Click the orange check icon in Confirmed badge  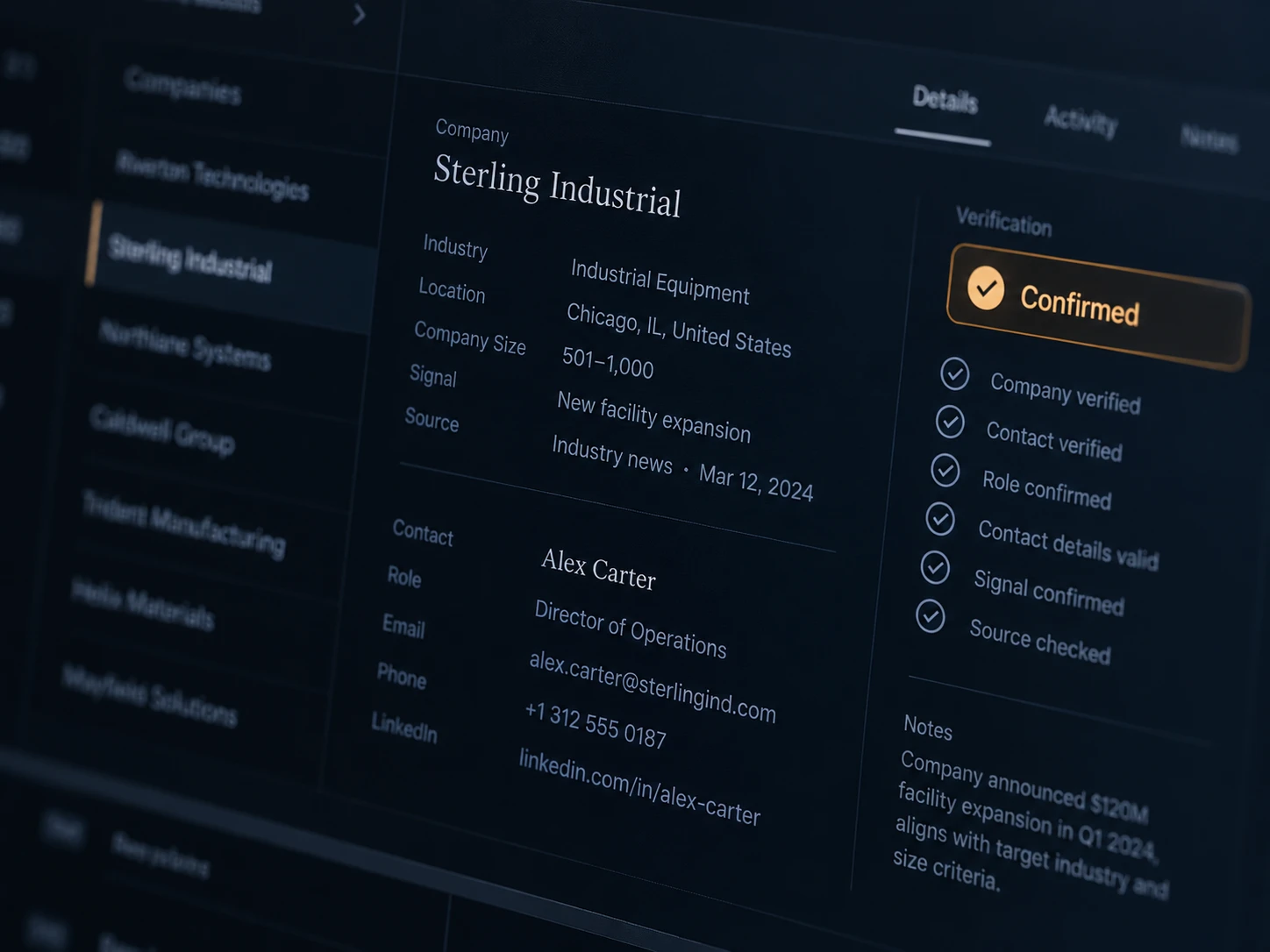click(986, 288)
